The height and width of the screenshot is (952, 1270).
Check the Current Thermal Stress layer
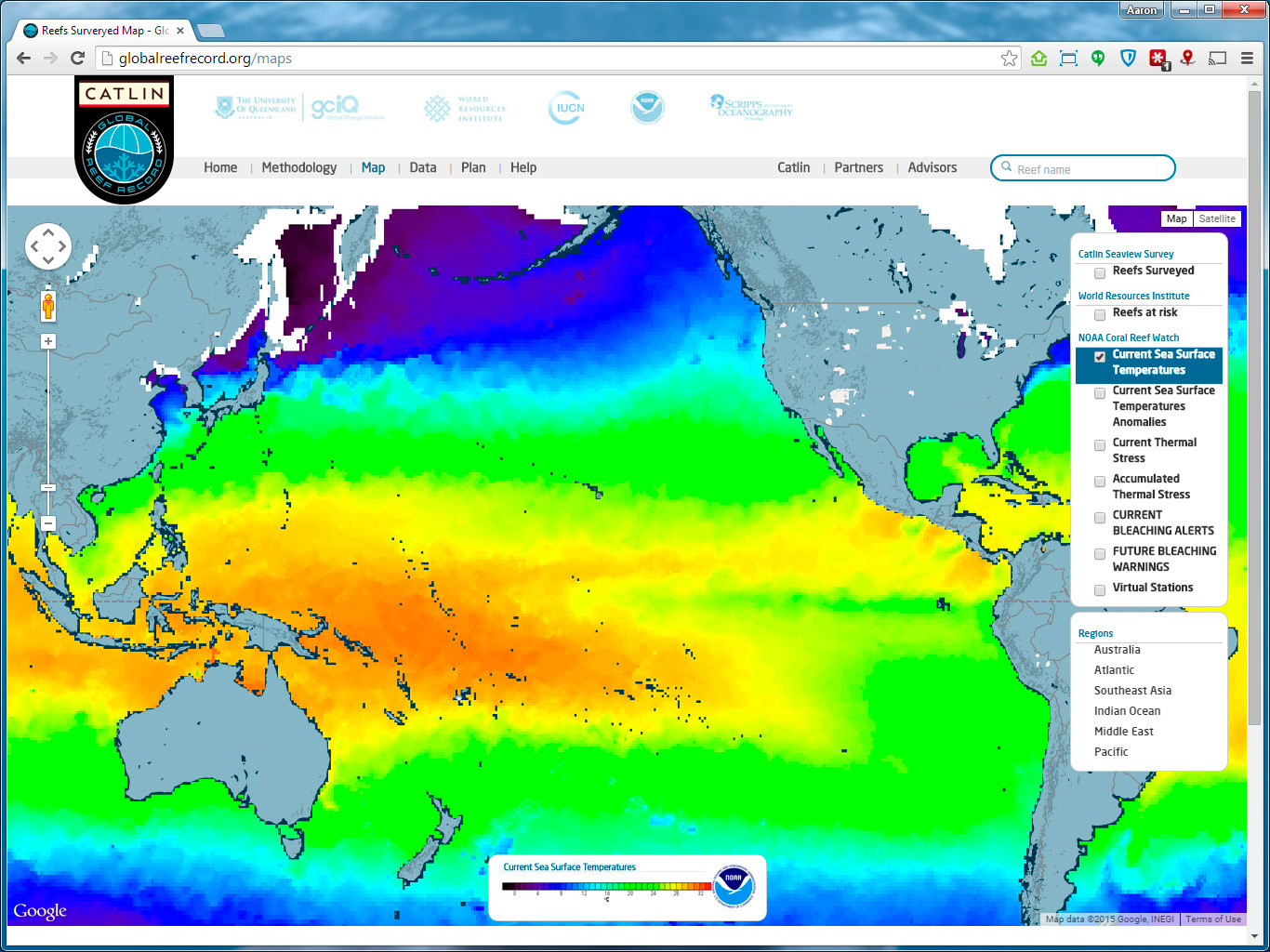1100,444
